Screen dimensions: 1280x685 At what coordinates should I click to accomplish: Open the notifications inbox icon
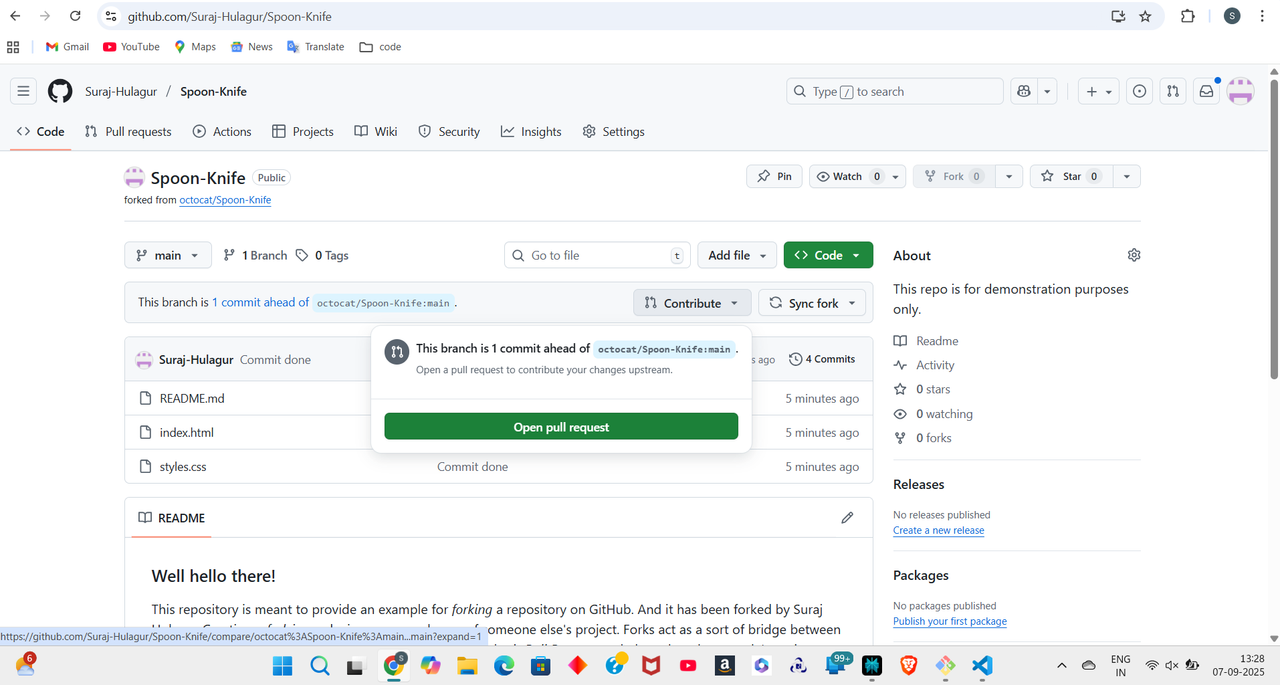(1206, 91)
